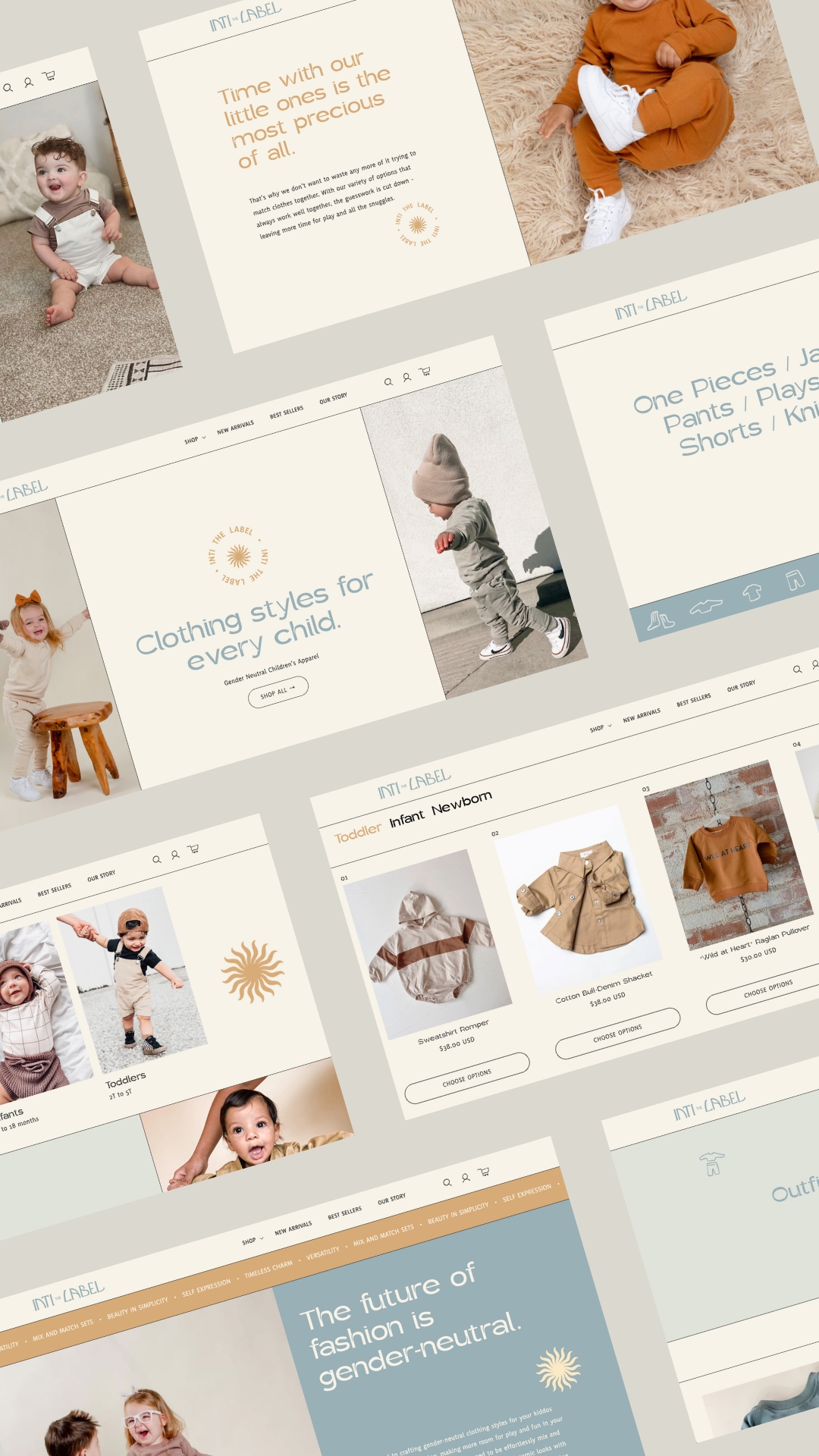Open the Toddlers category photo with overalls

point(132,981)
